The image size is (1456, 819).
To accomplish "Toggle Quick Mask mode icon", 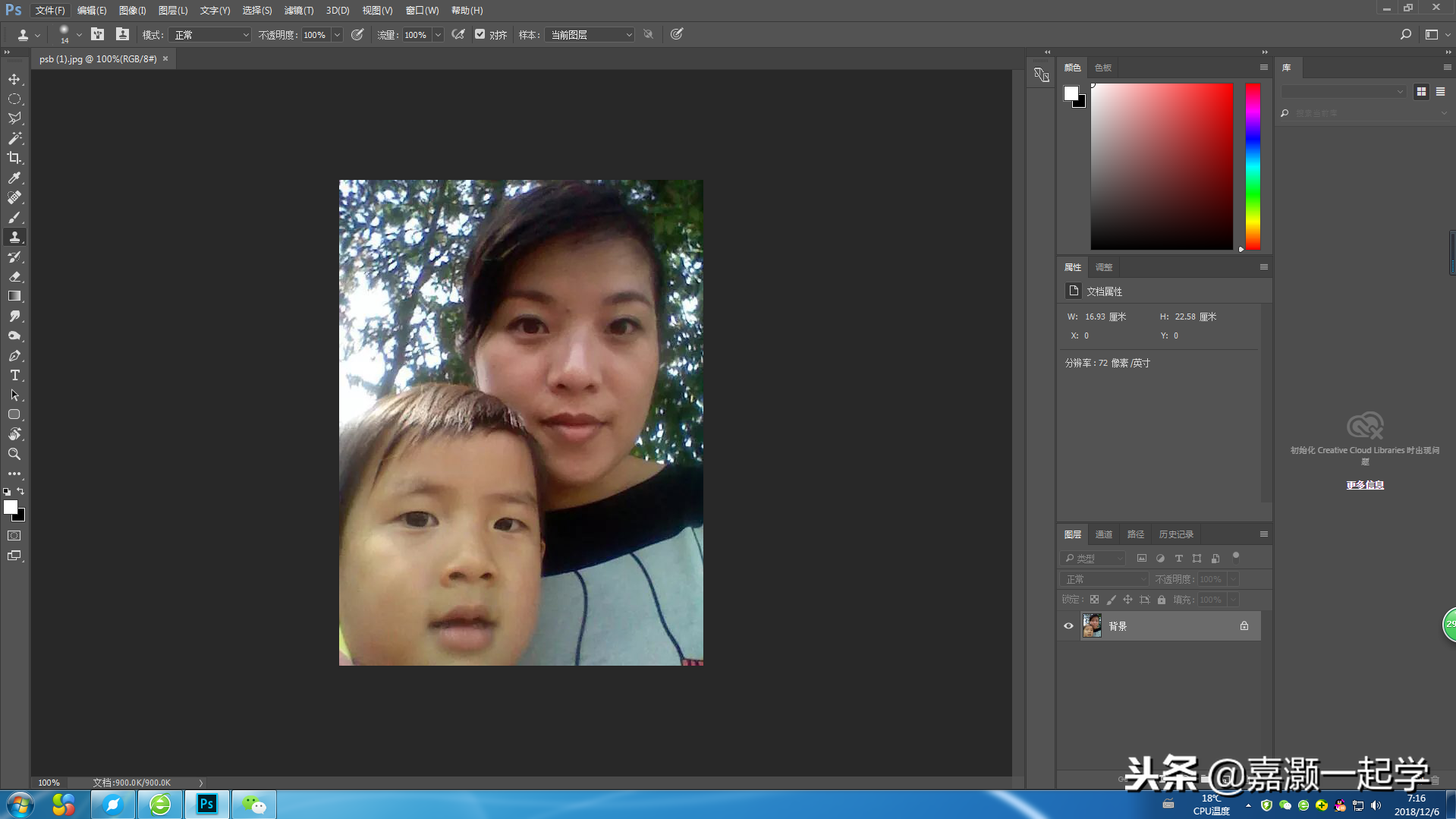I will point(14,536).
